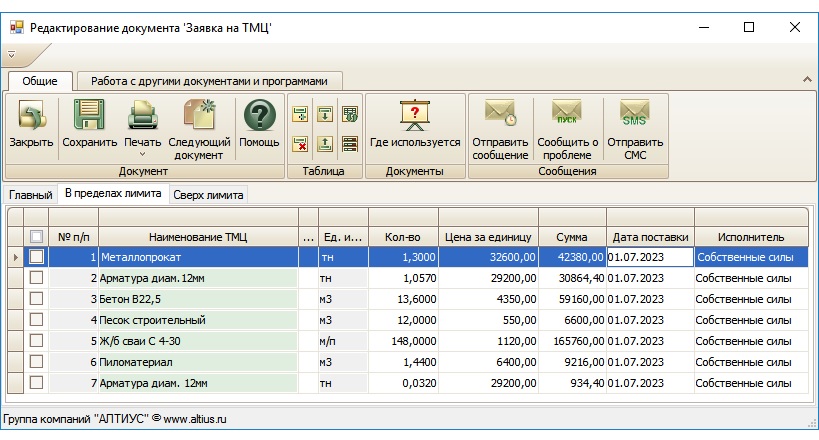Click the № п/п column header

click(74, 237)
